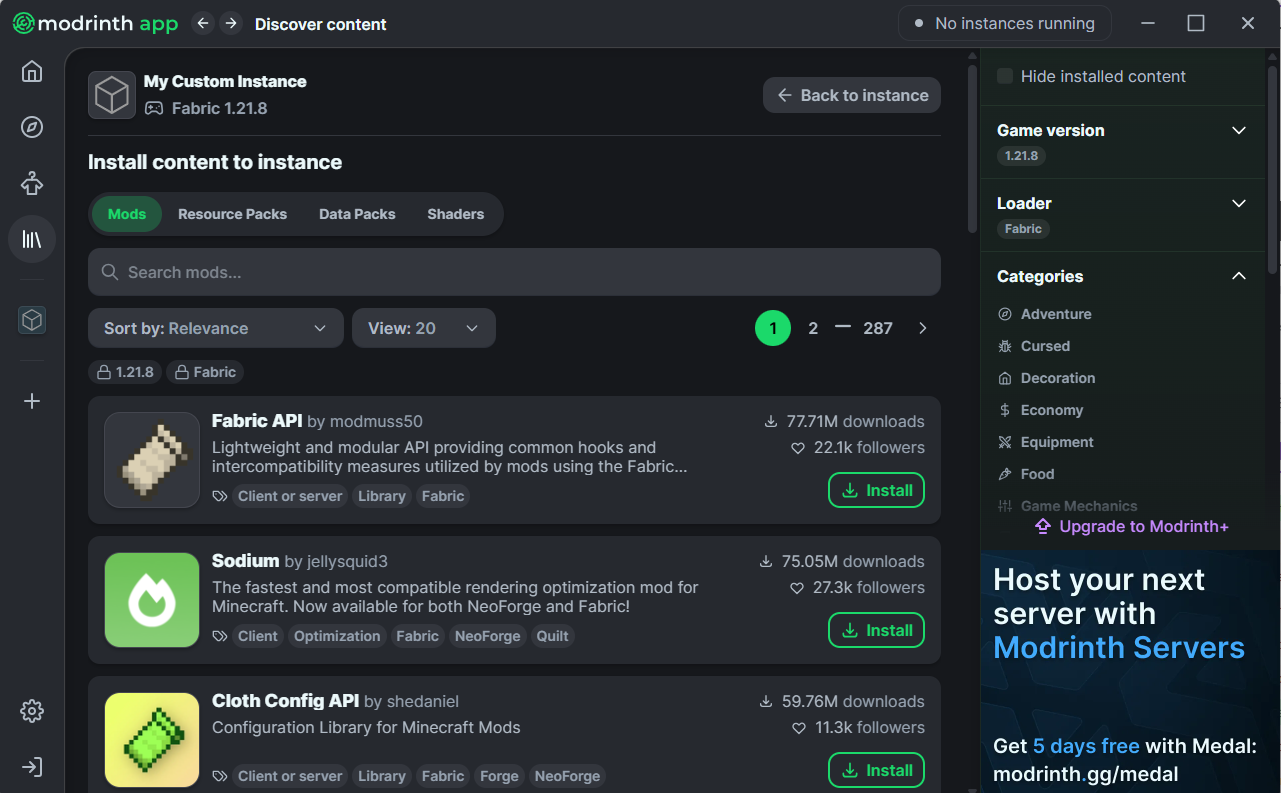Switch to the Mods tab
This screenshot has height=793, width=1281.
pyautogui.click(x=127, y=214)
